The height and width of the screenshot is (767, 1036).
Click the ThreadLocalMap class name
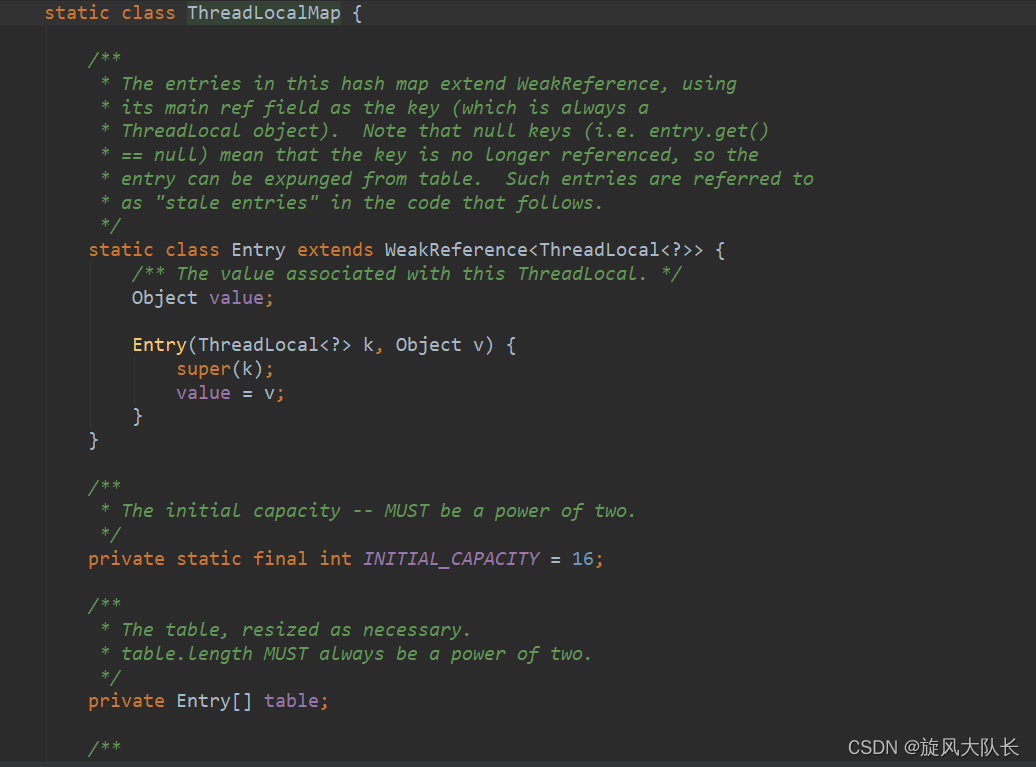pos(263,12)
